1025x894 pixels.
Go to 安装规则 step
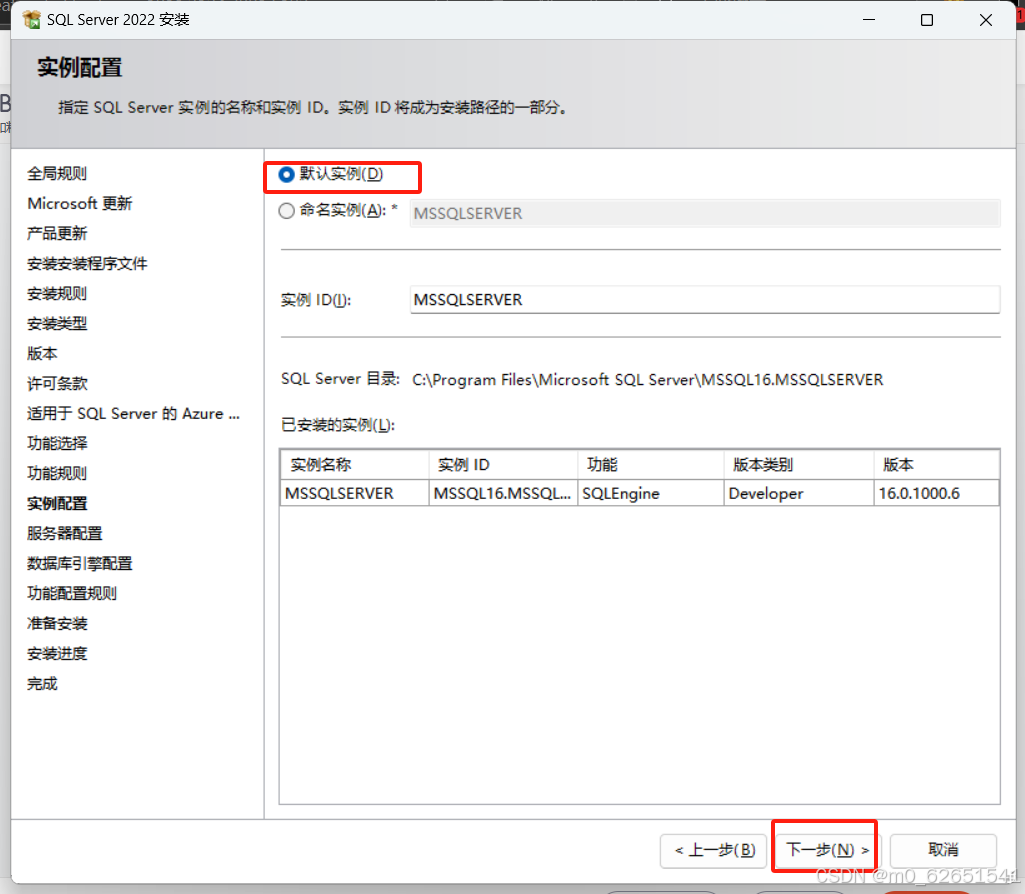click(x=57, y=293)
